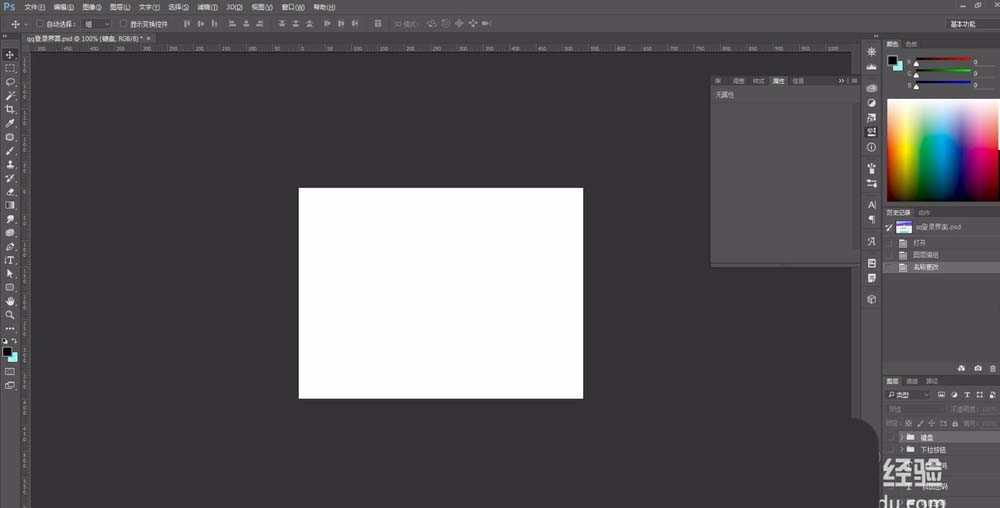Select the Move tool in the toolbox
Image resolution: width=1000 pixels, height=508 pixels.
coord(10,54)
